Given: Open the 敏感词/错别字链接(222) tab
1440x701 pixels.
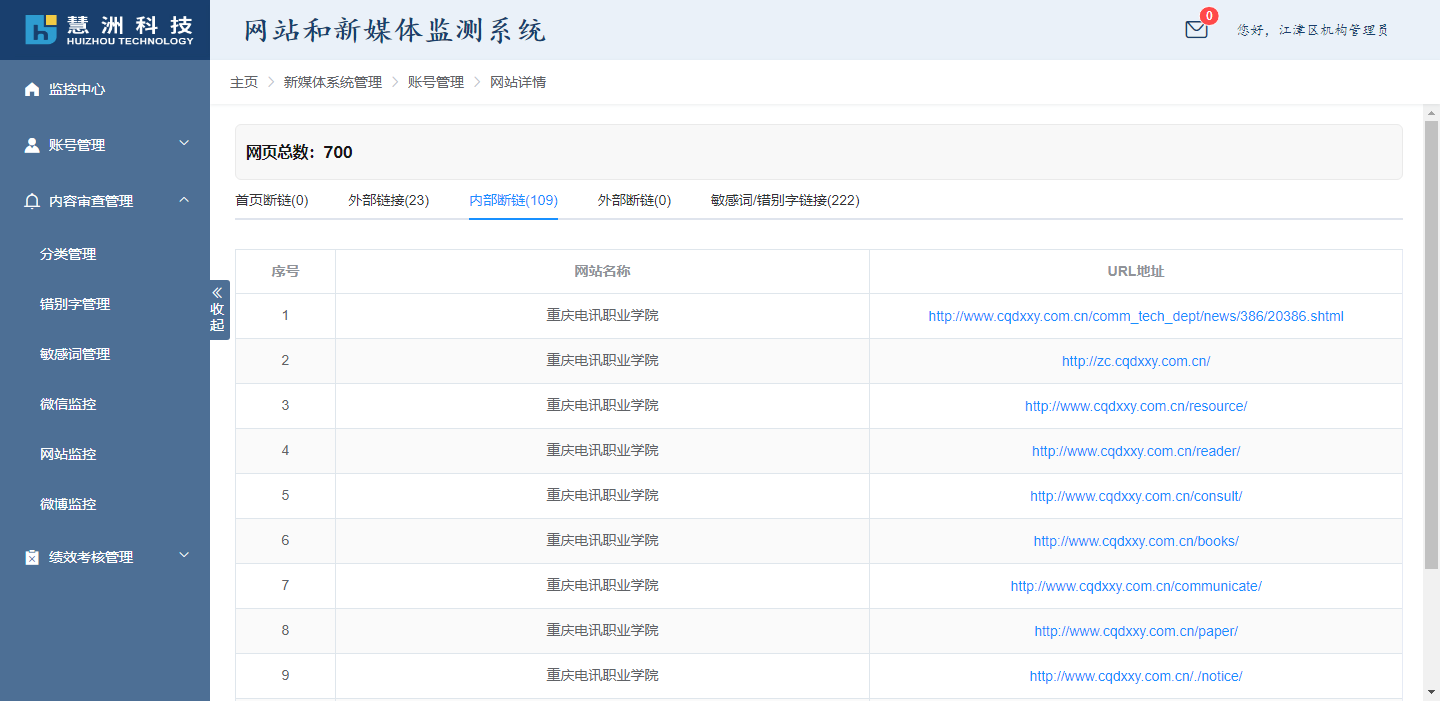Looking at the screenshot, I should pyautogui.click(x=784, y=200).
